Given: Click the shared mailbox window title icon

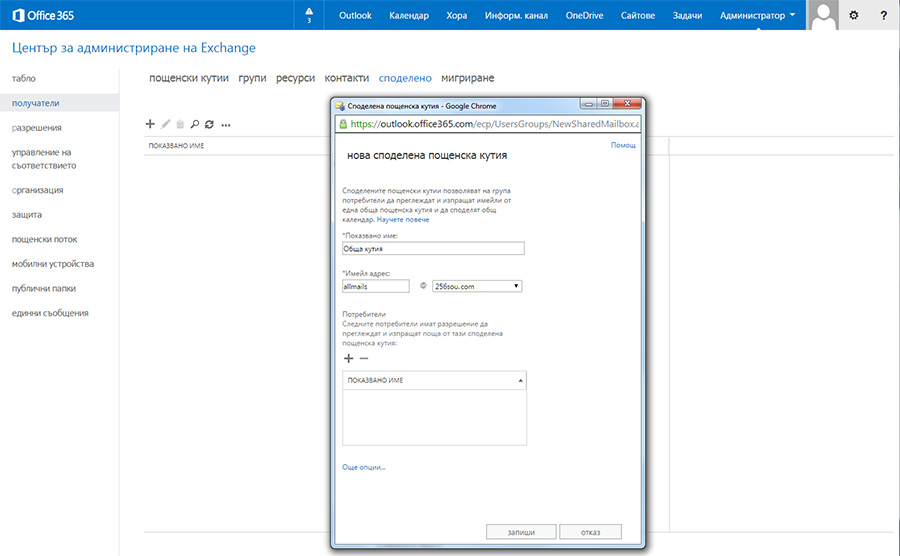Looking at the screenshot, I should coord(340,106).
